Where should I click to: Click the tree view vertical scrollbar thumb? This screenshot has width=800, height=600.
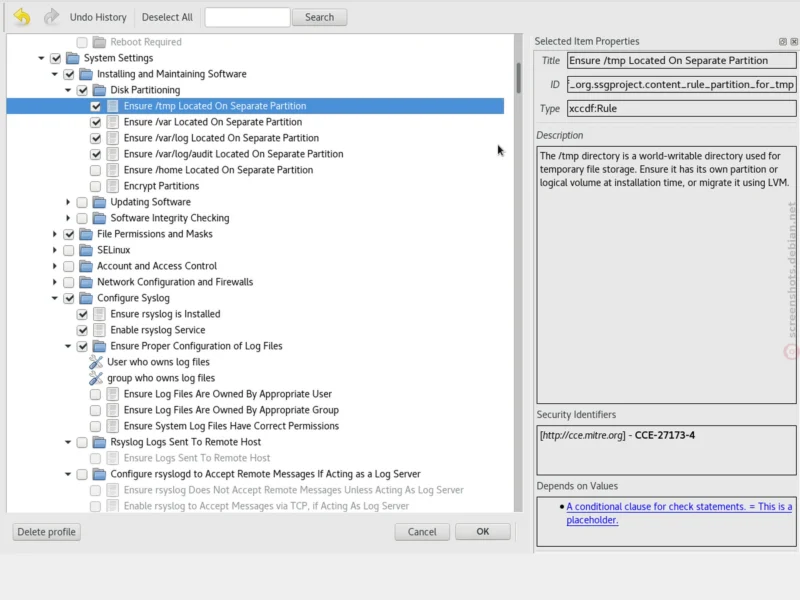pyautogui.click(x=518, y=78)
